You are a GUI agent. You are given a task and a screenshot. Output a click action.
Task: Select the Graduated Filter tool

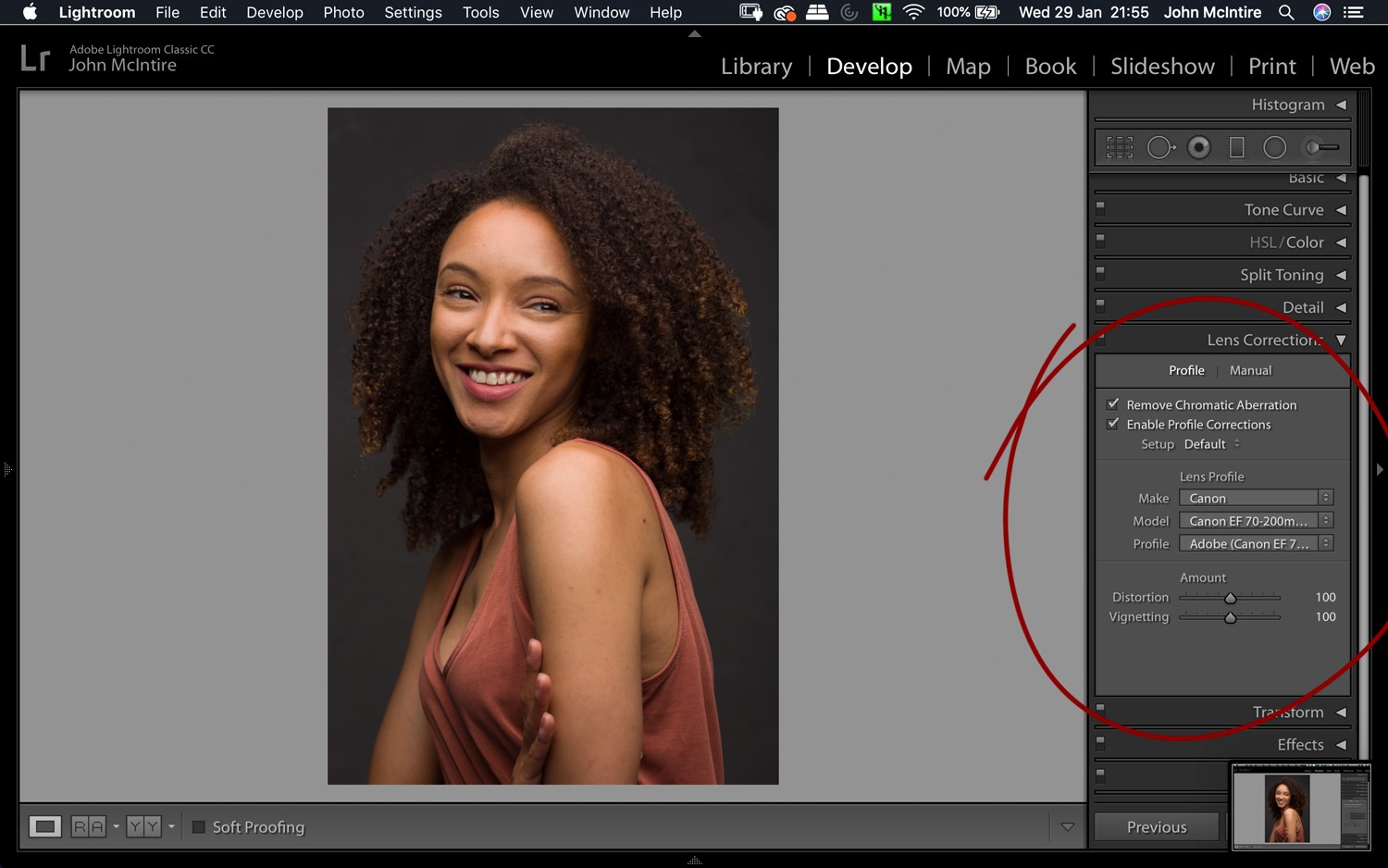[x=1238, y=146]
